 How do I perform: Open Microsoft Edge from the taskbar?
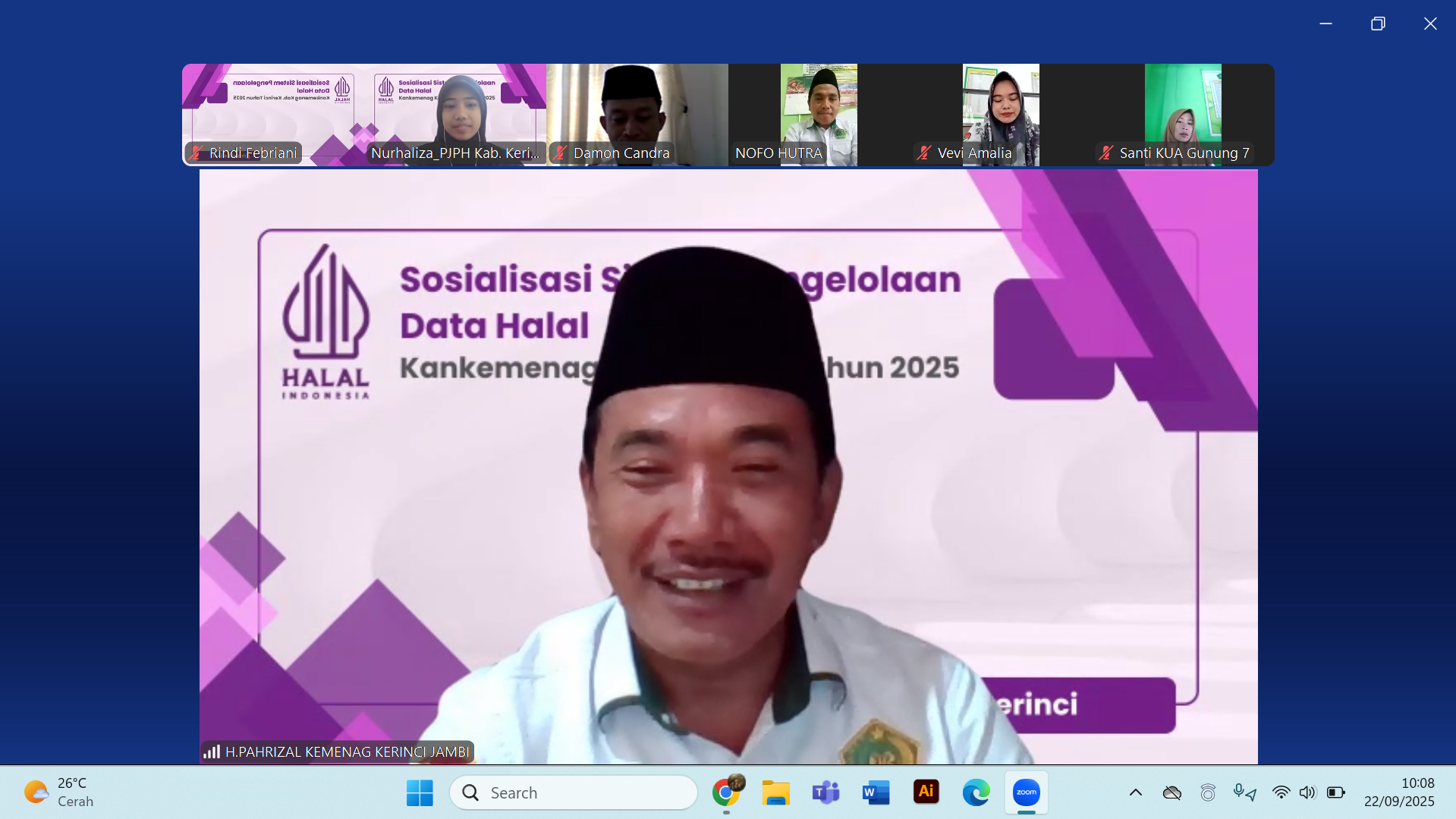click(x=976, y=792)
